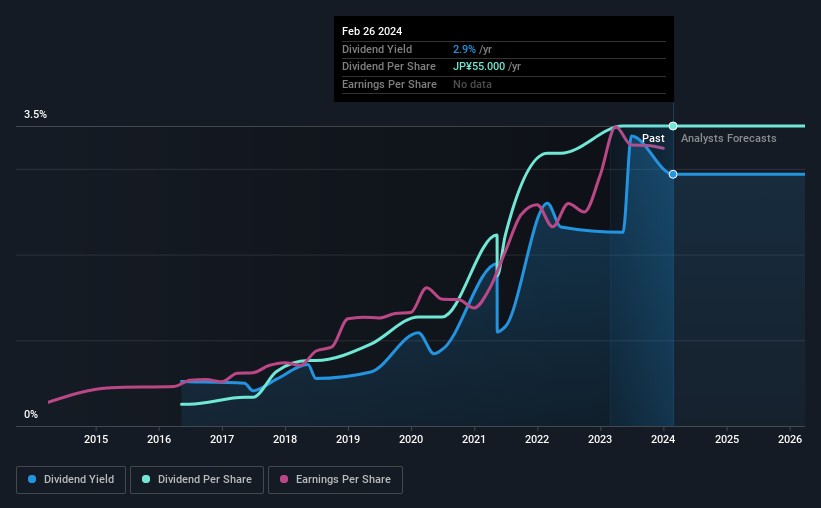Click the 2024 x-axis label
Screen dimensions: 821x508
[x=663, y=439]
